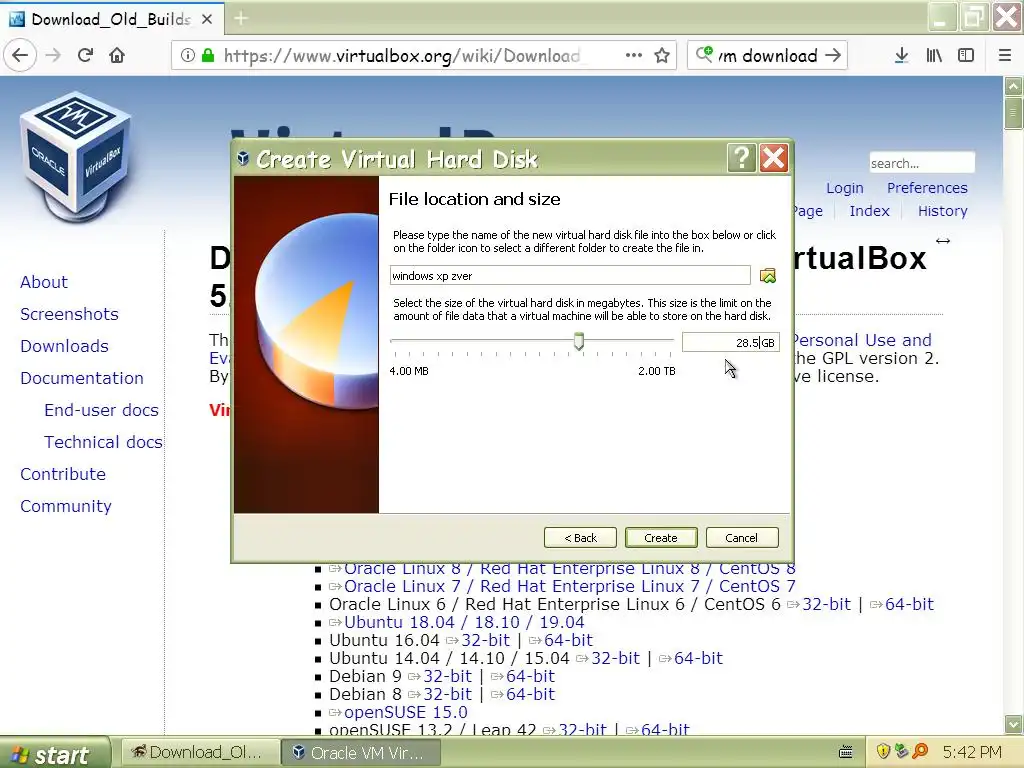The width and height of the screenshot is (1024, 768).
Task: Open Technical docs link
Action: click(103, 442)
